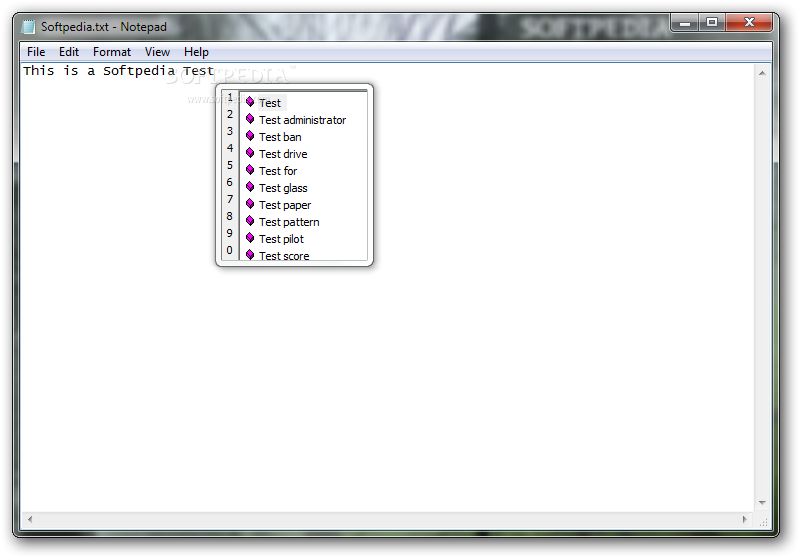Choose the 'Test for' suggestion
The height and width of the screenshot is (558, 800).
point(278,171)
